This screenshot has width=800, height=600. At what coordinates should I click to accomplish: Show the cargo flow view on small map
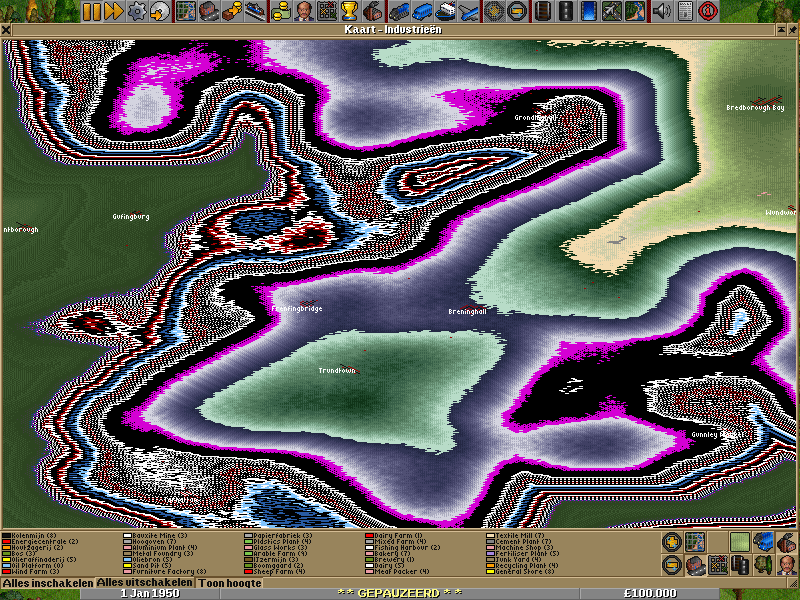point(718,565)
